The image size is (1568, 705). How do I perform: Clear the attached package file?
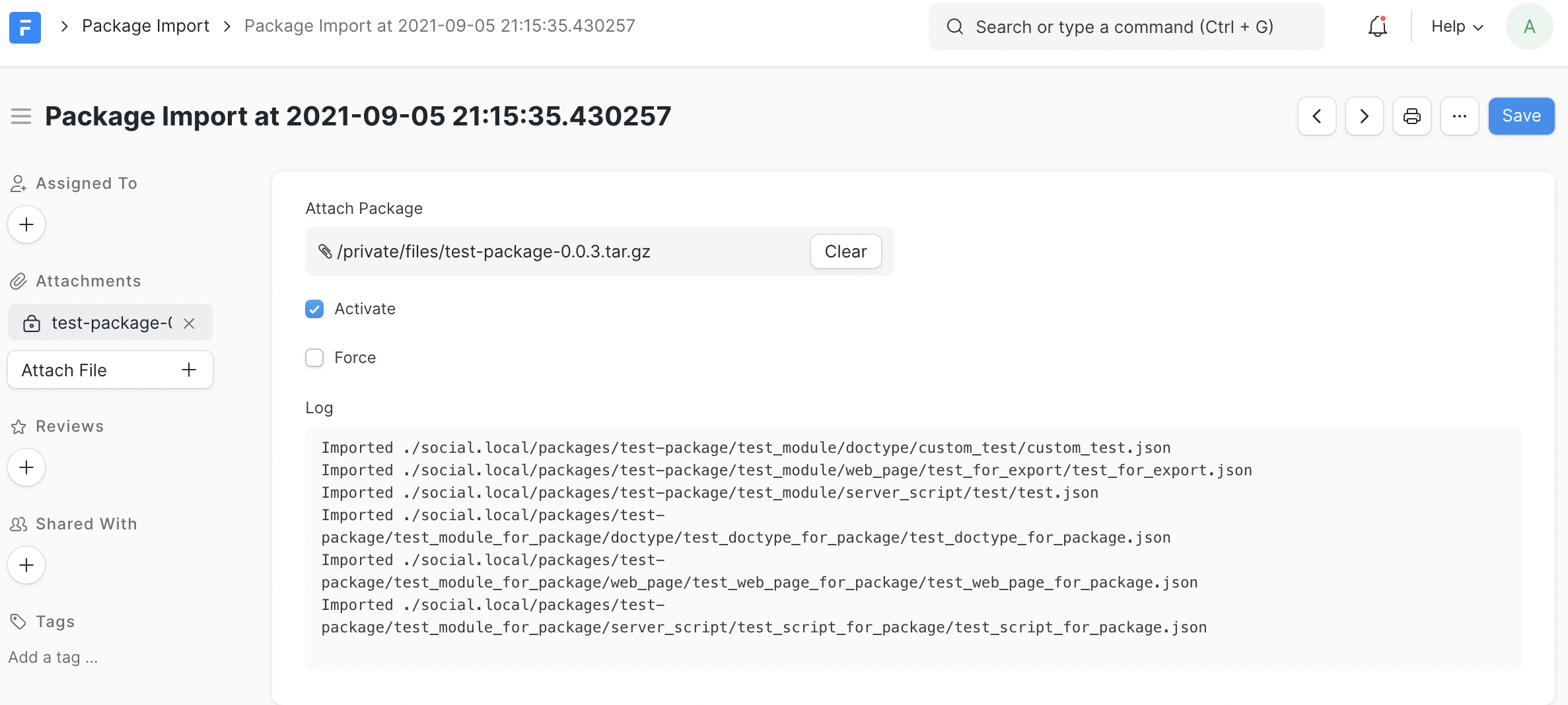click(845, 252)
